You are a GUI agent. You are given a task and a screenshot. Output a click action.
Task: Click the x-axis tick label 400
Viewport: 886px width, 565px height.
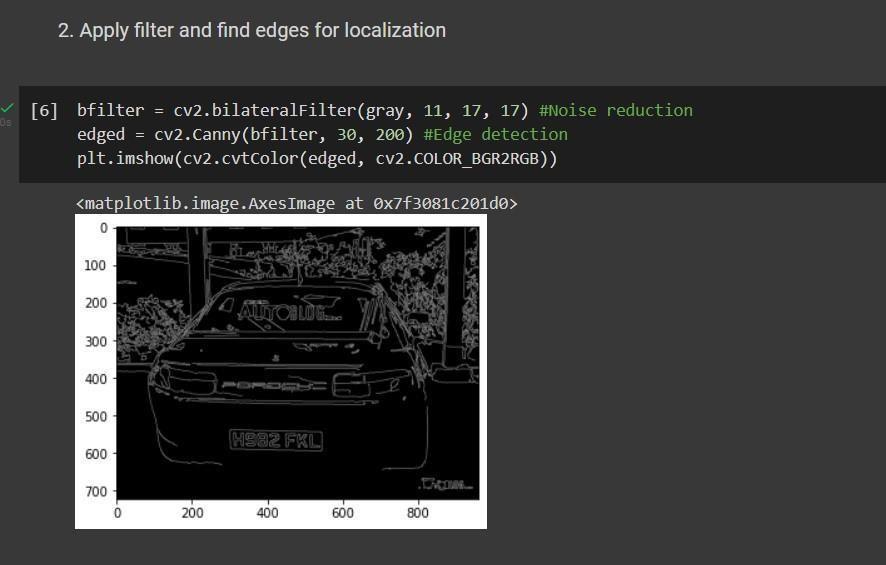click(267, 513)
